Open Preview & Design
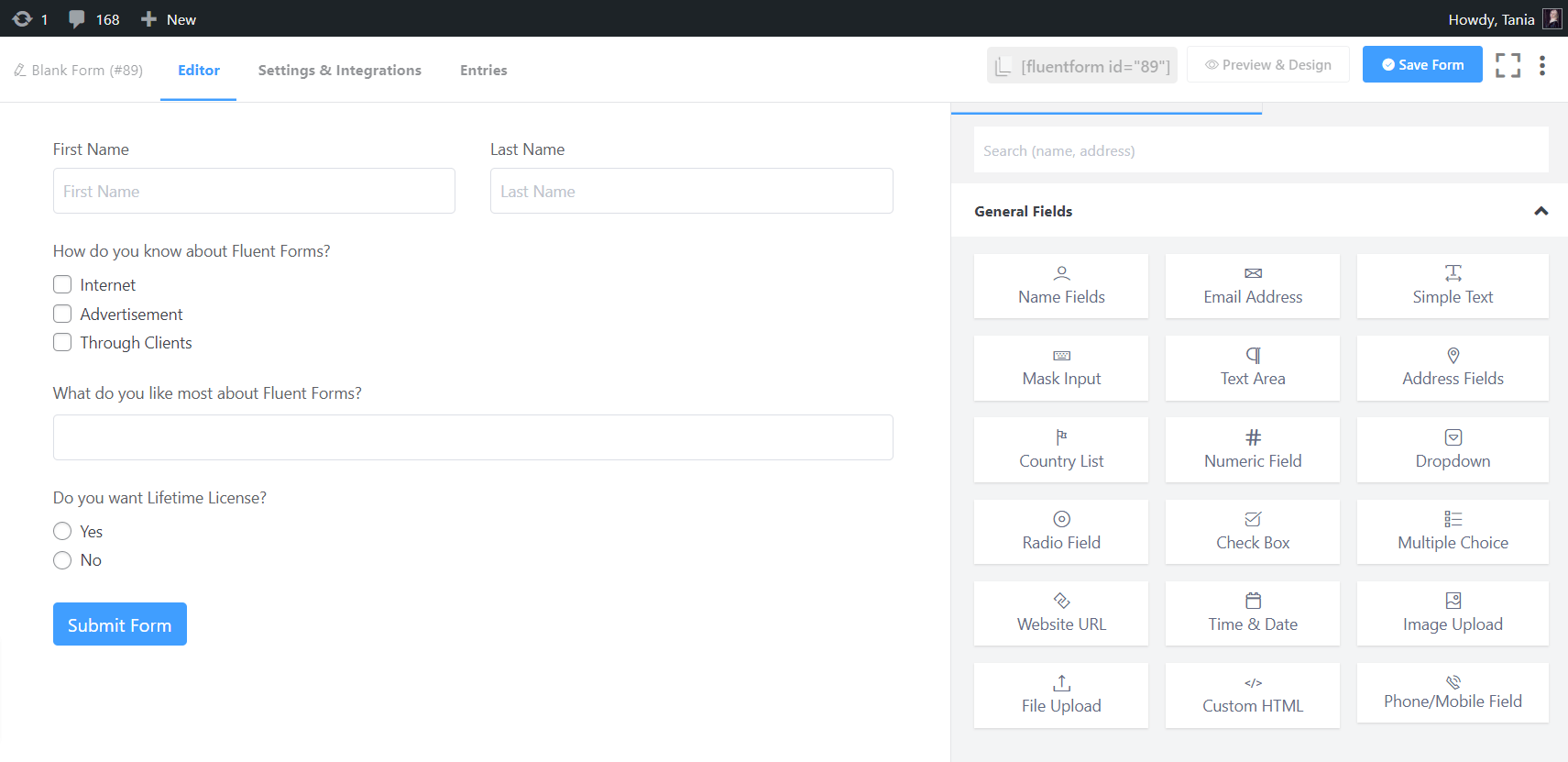Viewport: 1568px width, 762px height. (x=1268, y=64)
